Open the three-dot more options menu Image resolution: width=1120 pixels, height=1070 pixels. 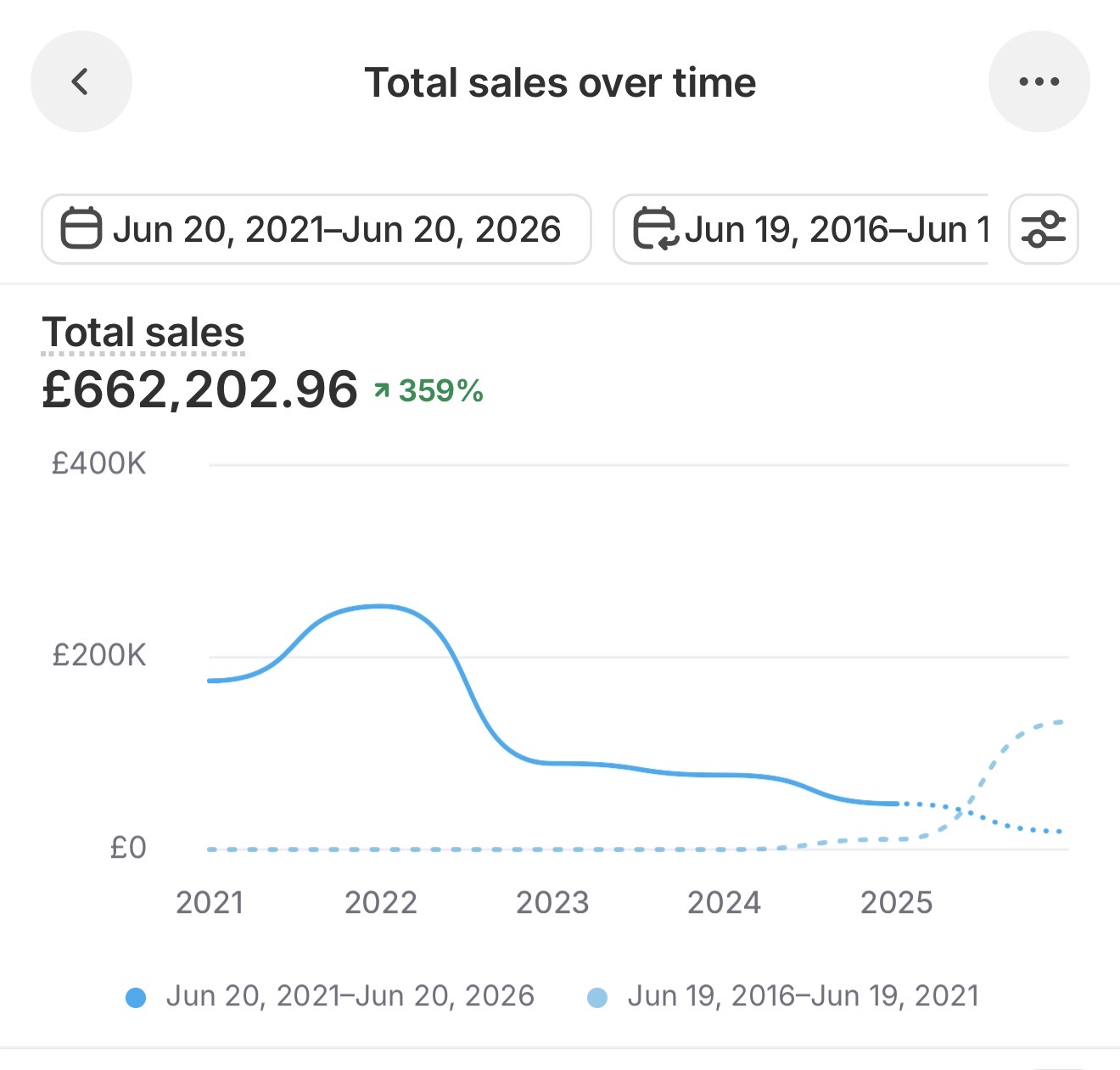coord(1039,81)
